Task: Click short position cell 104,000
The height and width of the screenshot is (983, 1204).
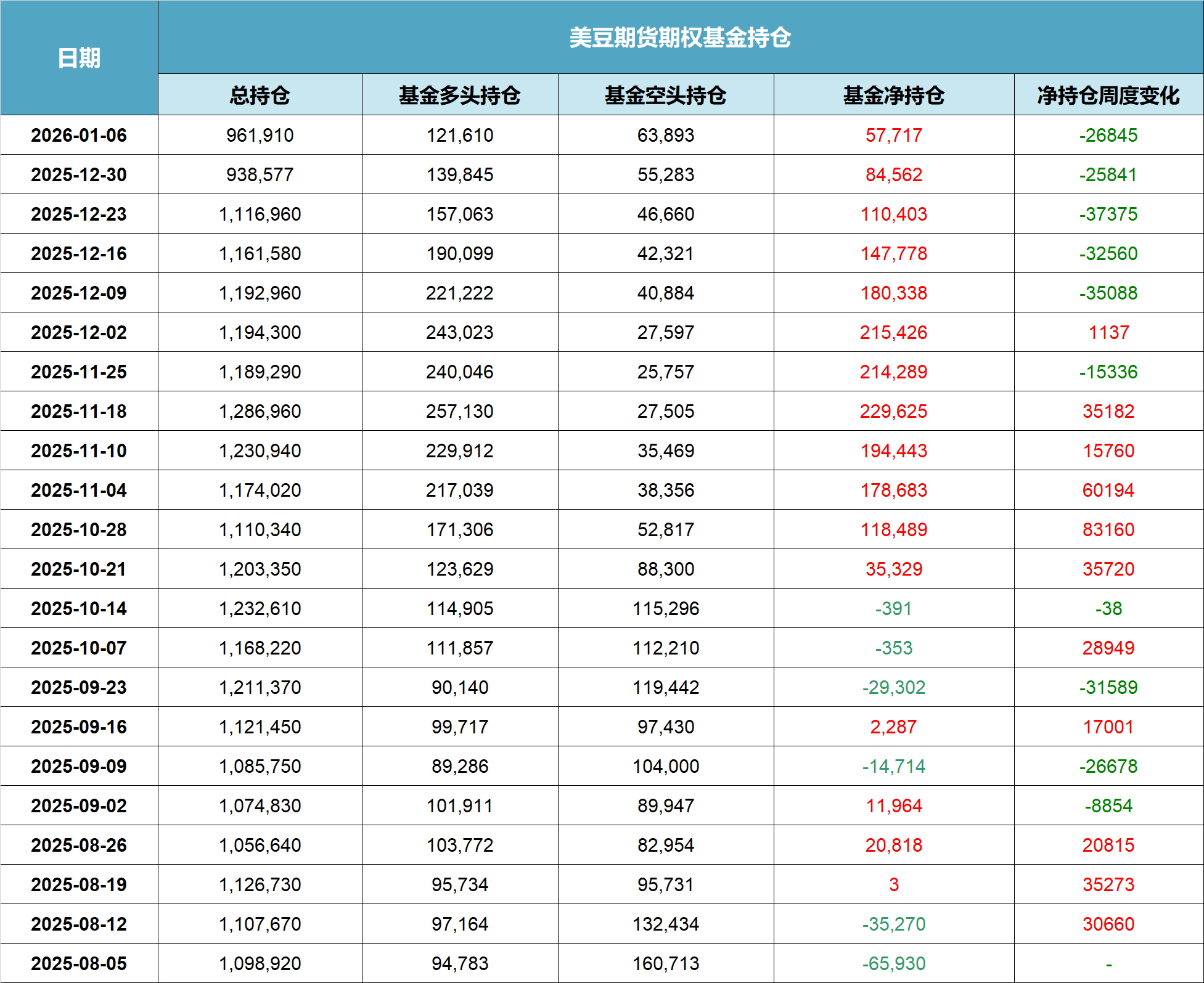Action: tap(666, 766)
